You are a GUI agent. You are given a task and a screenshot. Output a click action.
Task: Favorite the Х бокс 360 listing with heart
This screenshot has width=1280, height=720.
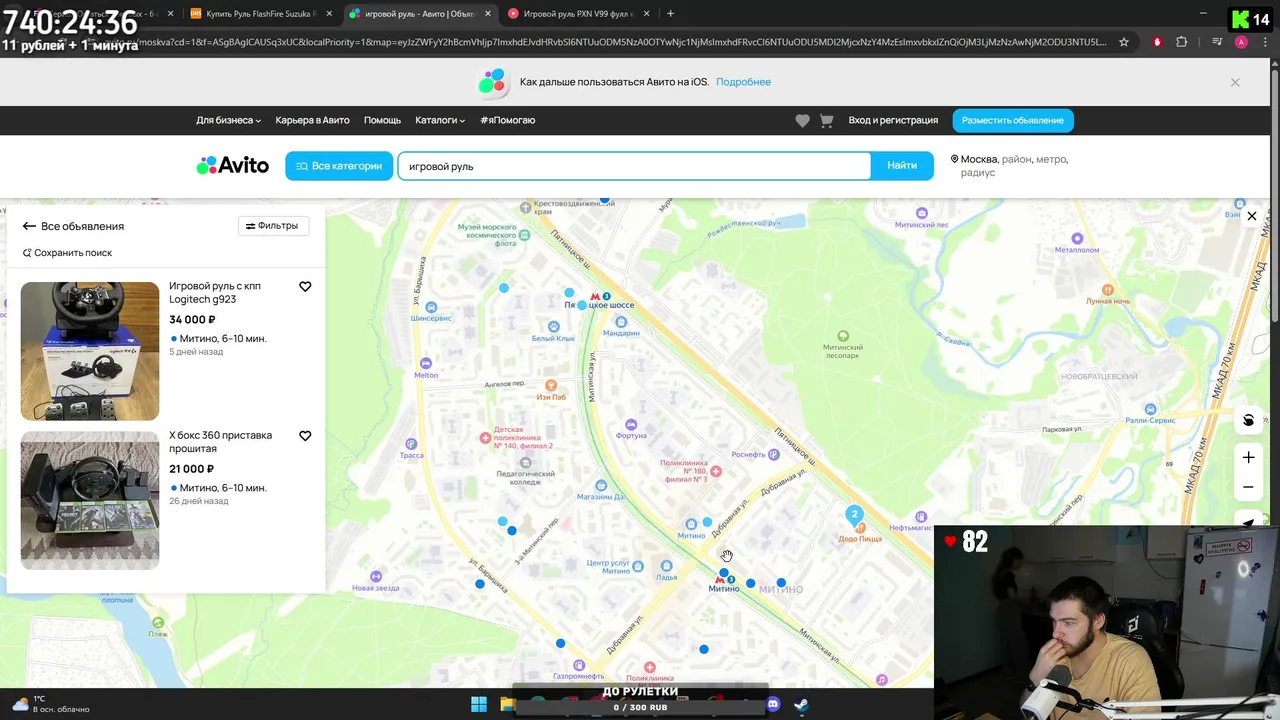[x=305, y=436]
